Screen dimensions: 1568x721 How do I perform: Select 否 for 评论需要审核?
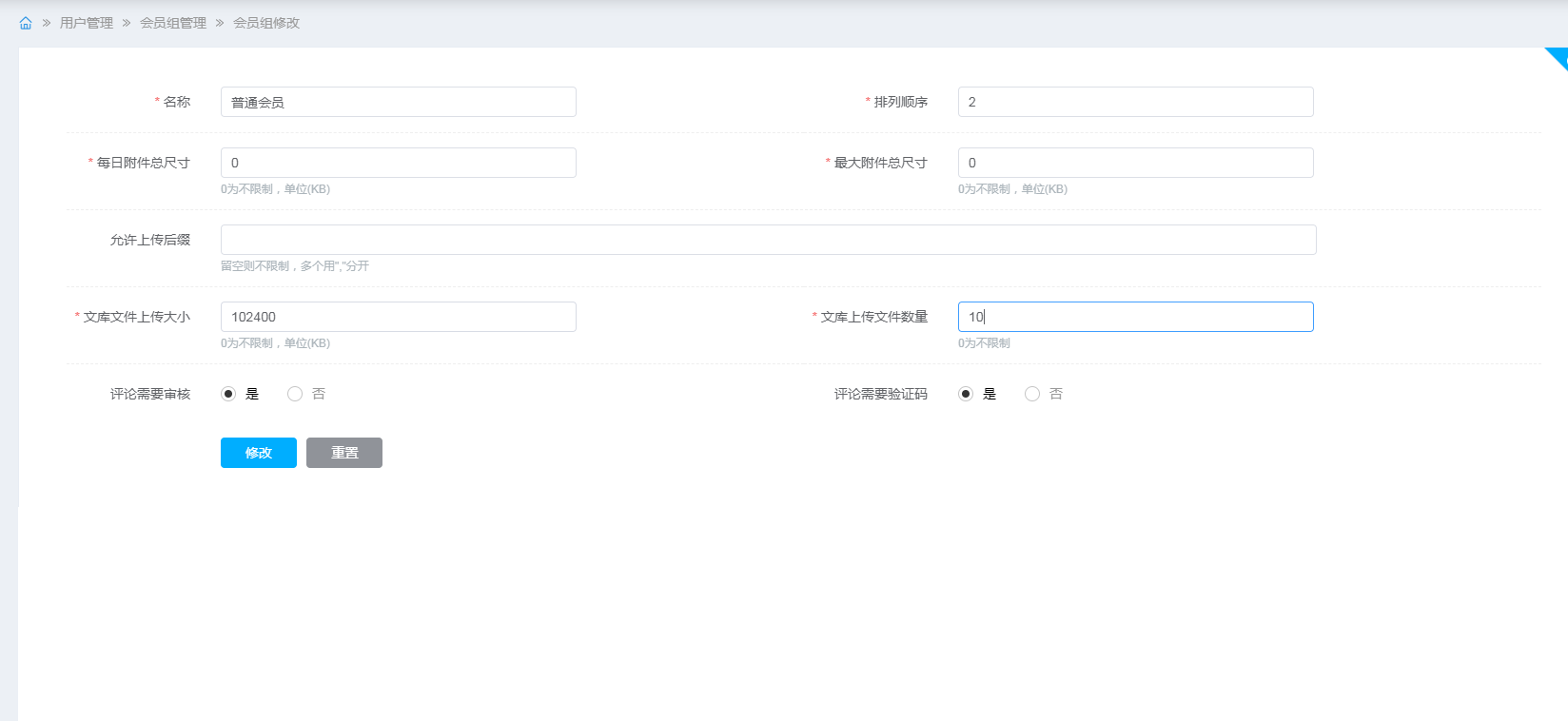[x=295, y=394]
